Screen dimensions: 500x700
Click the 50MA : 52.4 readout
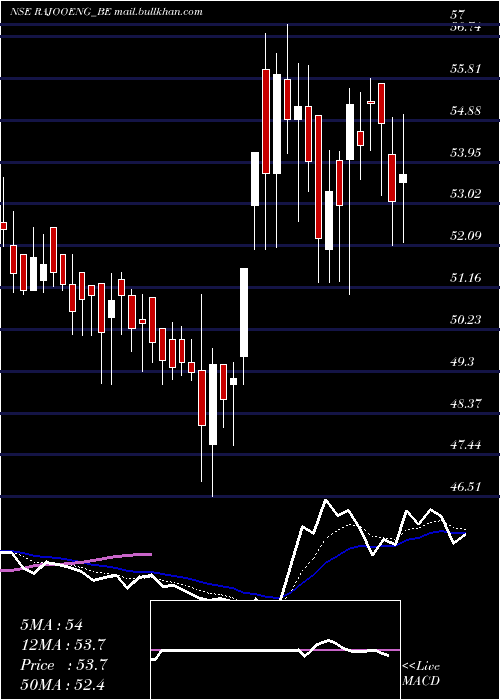(63, 685)
